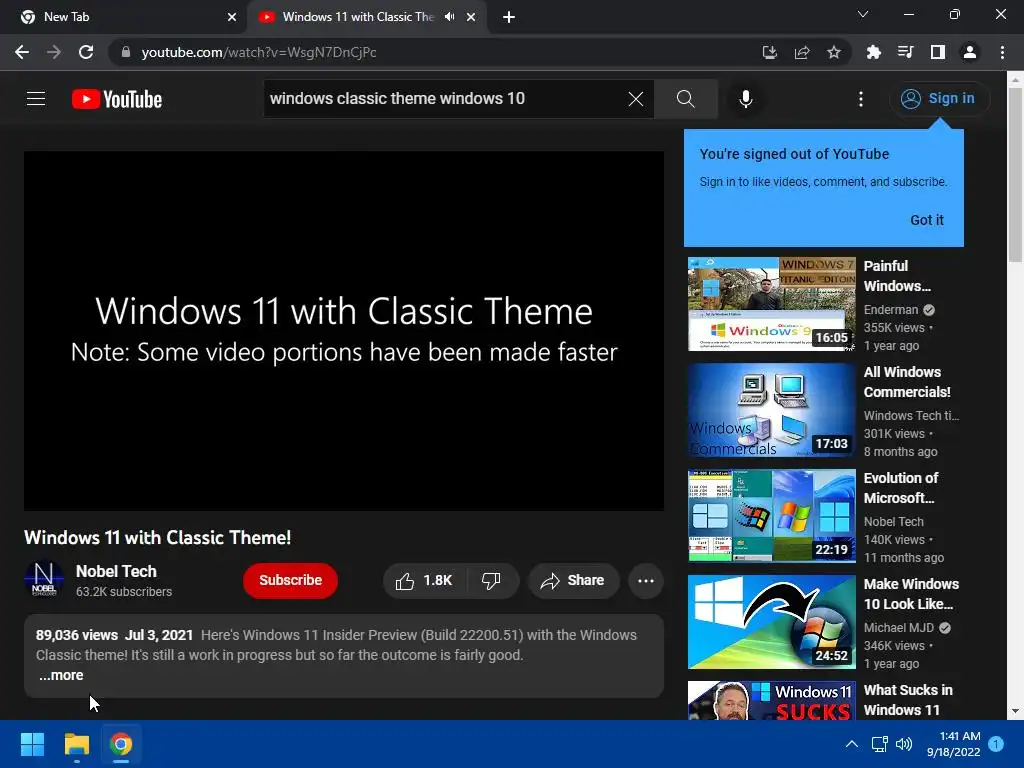1024x768 pixels.
Task: Click Chrome back arrow
Action: (22, 52)
